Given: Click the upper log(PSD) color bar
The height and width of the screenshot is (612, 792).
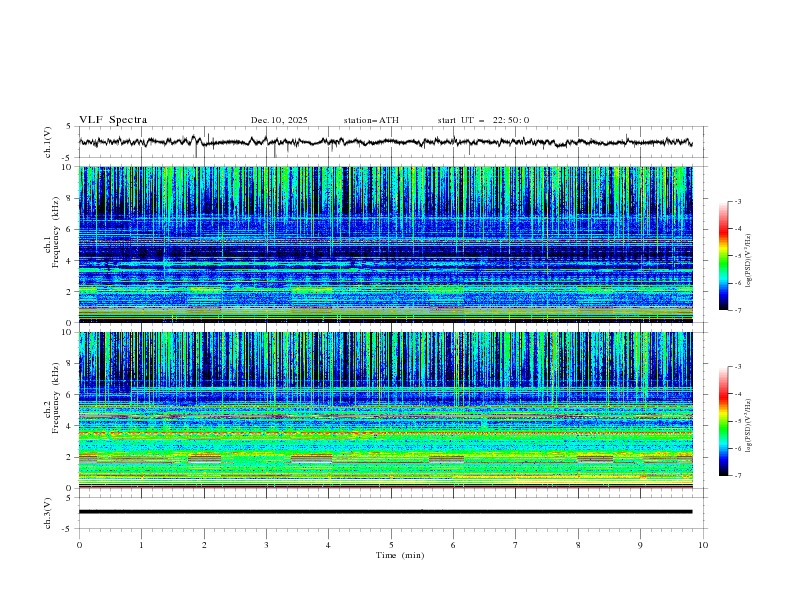Looking at the screenshot, I should 723,256.
